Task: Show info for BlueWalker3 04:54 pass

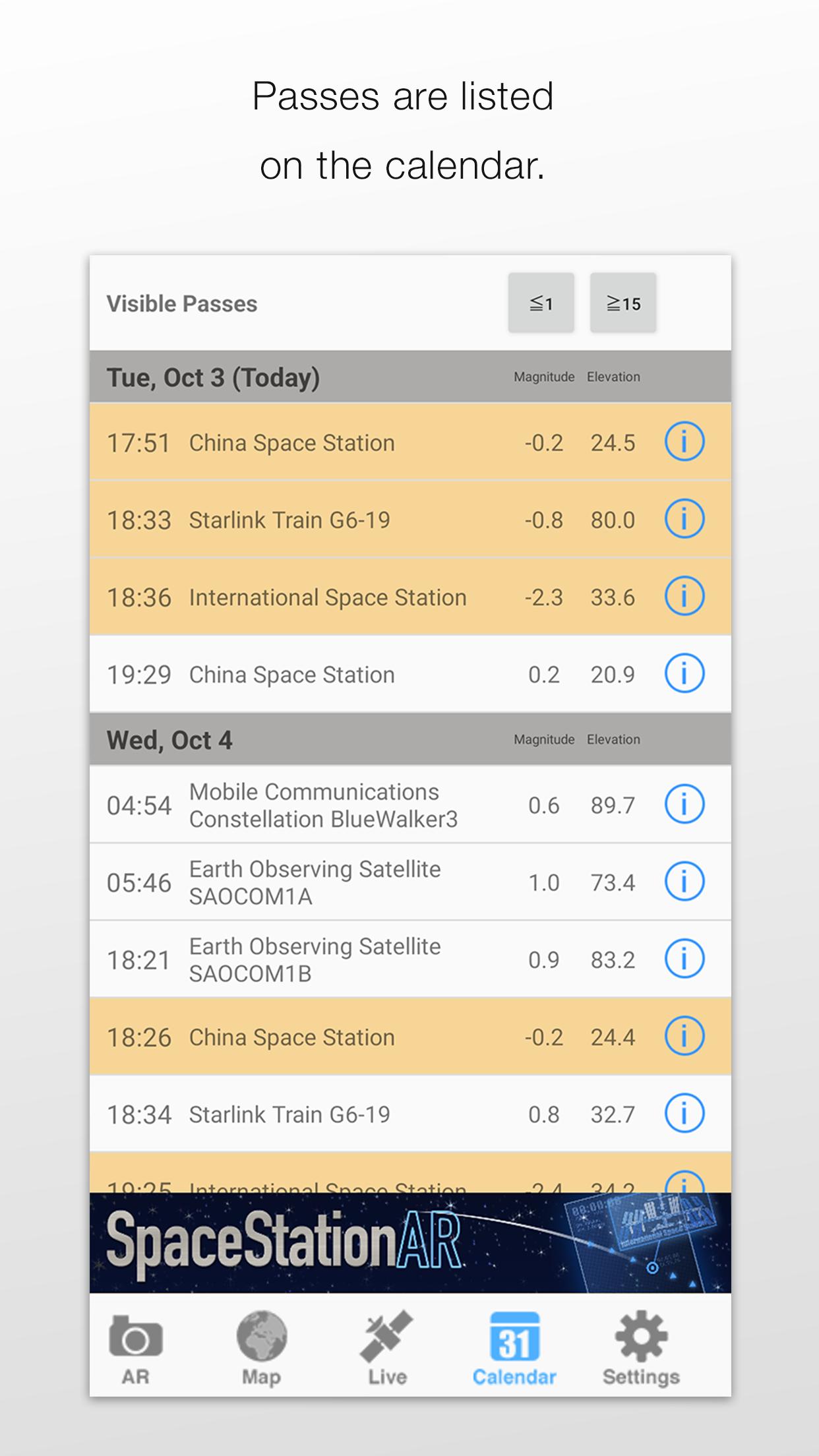Action: point(684,804)
